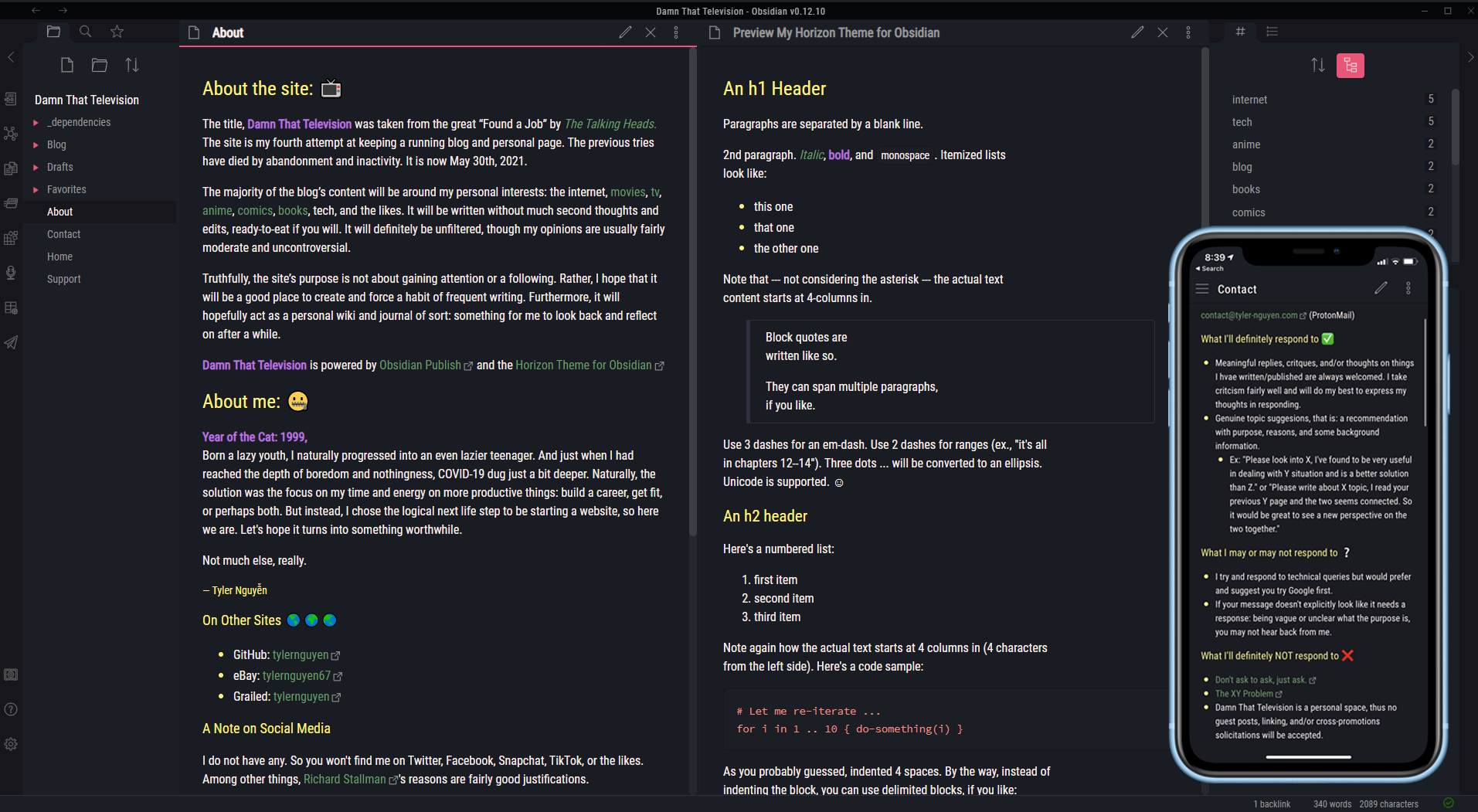
Task: Open the Horizon Theme for Obsidian link
Action: click(590, 365)
